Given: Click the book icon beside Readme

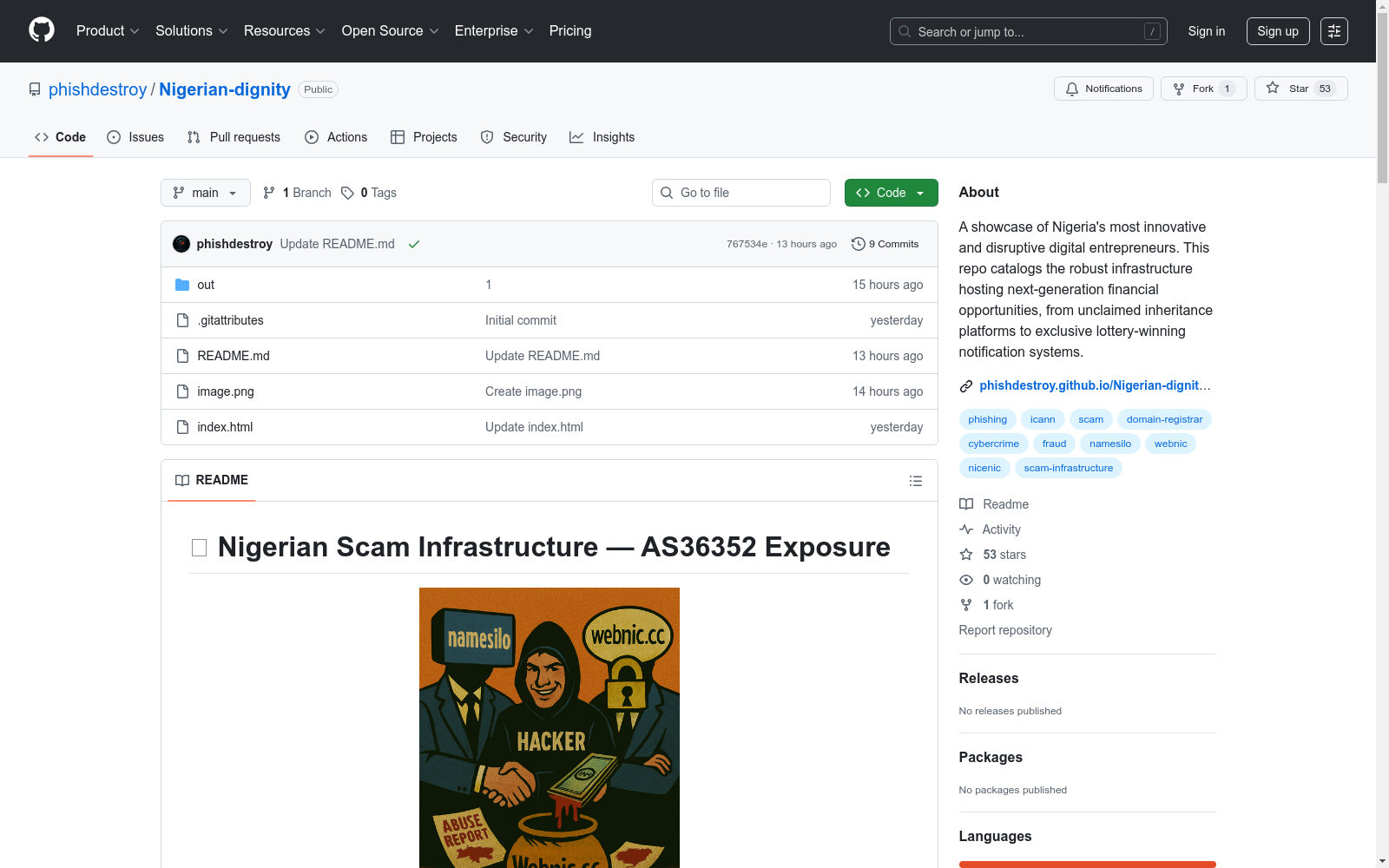Looking at the screenshot, I should point(966,504).
